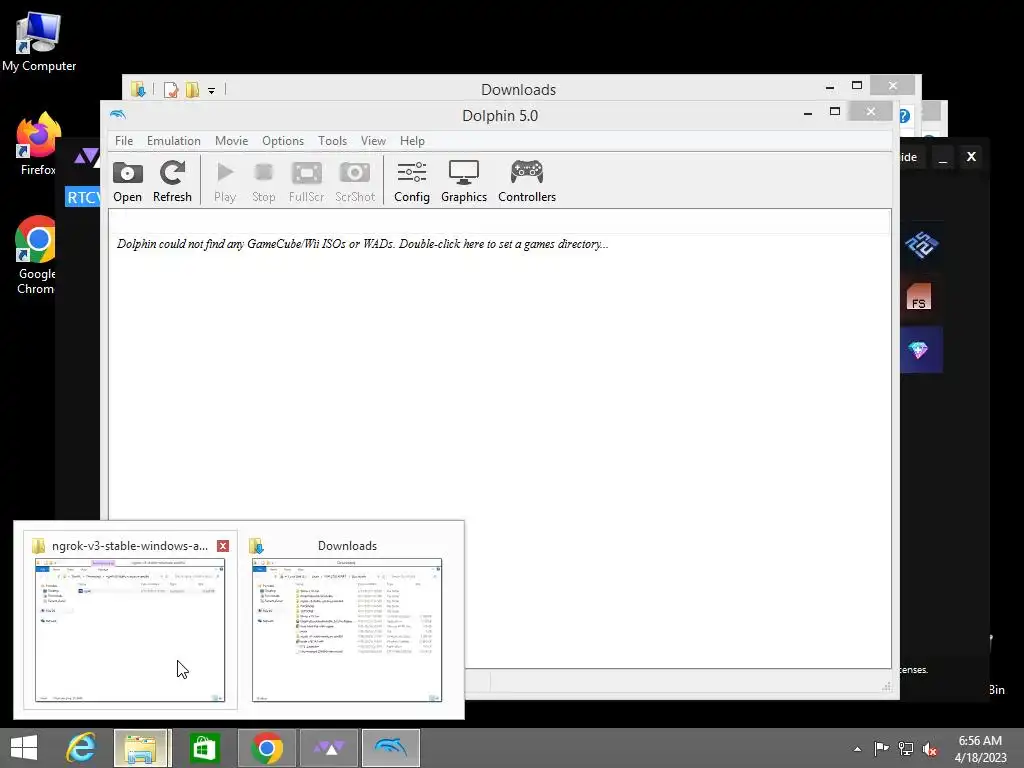Click the new folder icon in the Downloads title bar
This screenshot has width=1024, height=768.
coord(193,89)
